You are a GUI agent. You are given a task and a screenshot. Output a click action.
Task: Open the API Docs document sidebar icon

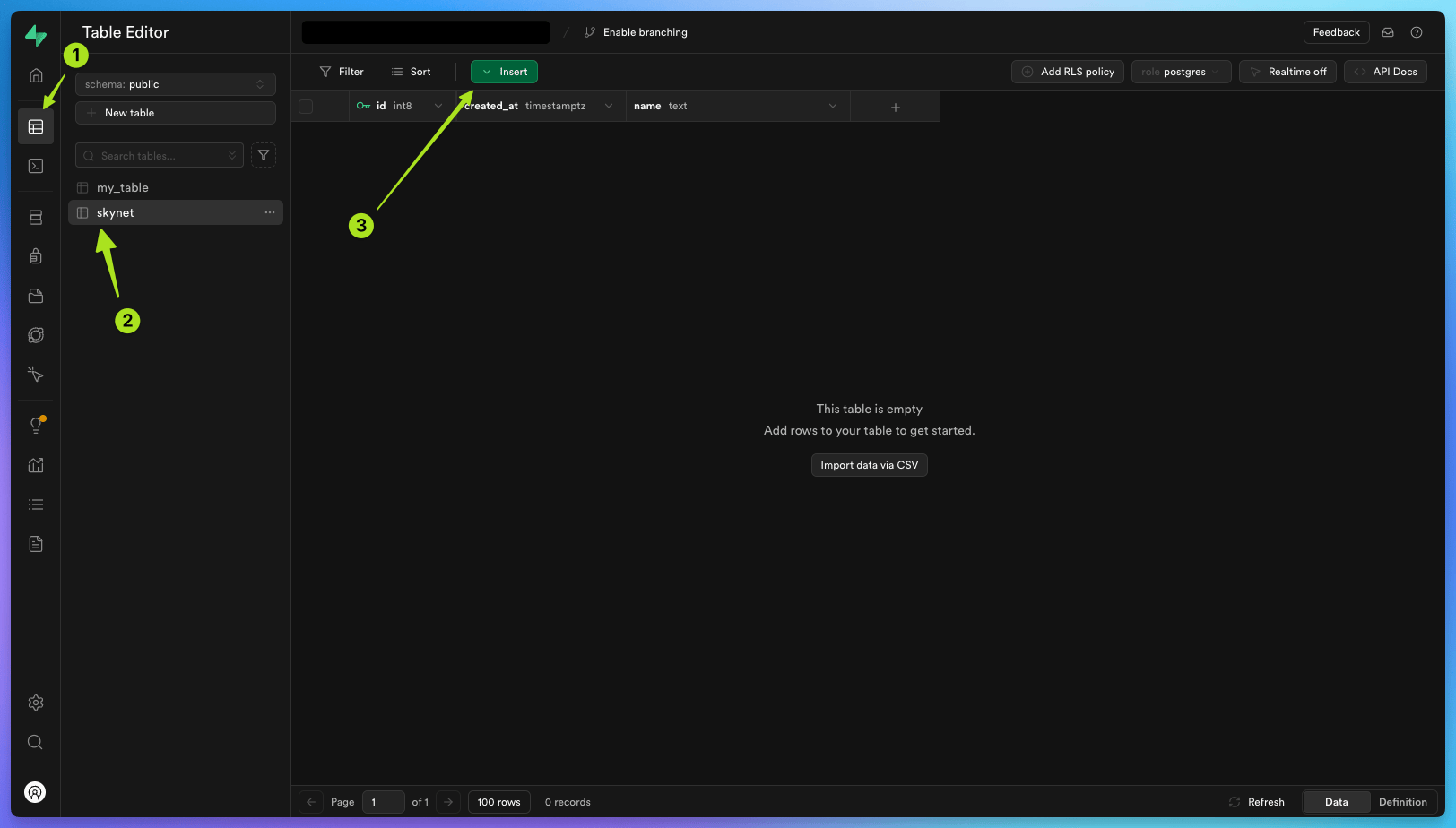coord(36,544)
